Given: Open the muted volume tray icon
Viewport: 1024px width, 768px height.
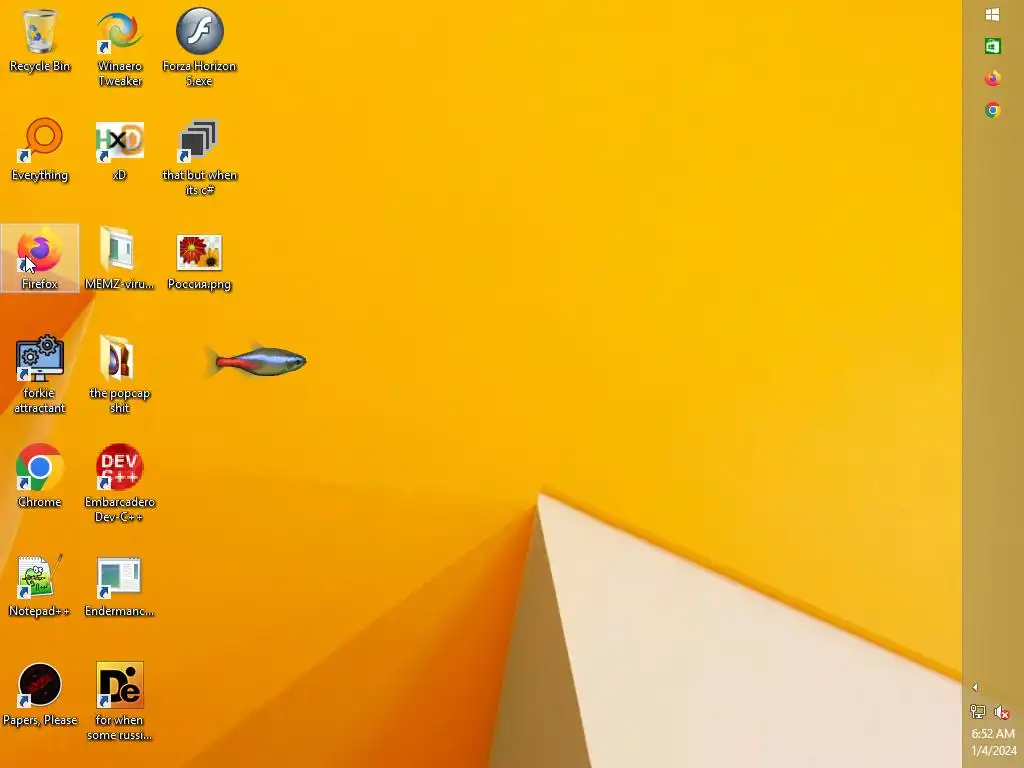Looking at the screenshot, I should (x=1002, y=711).
